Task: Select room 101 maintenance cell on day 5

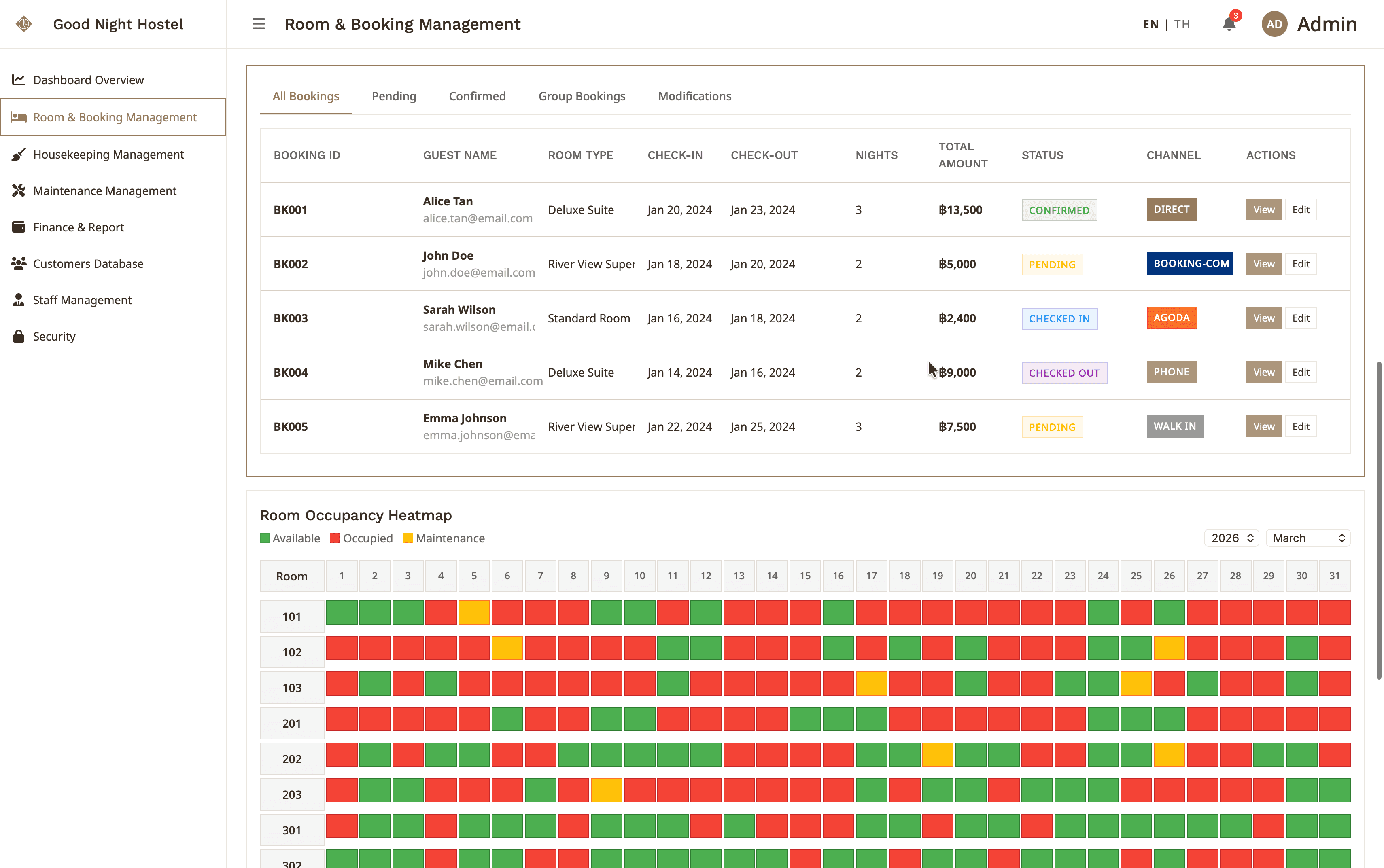Action: 474,612
